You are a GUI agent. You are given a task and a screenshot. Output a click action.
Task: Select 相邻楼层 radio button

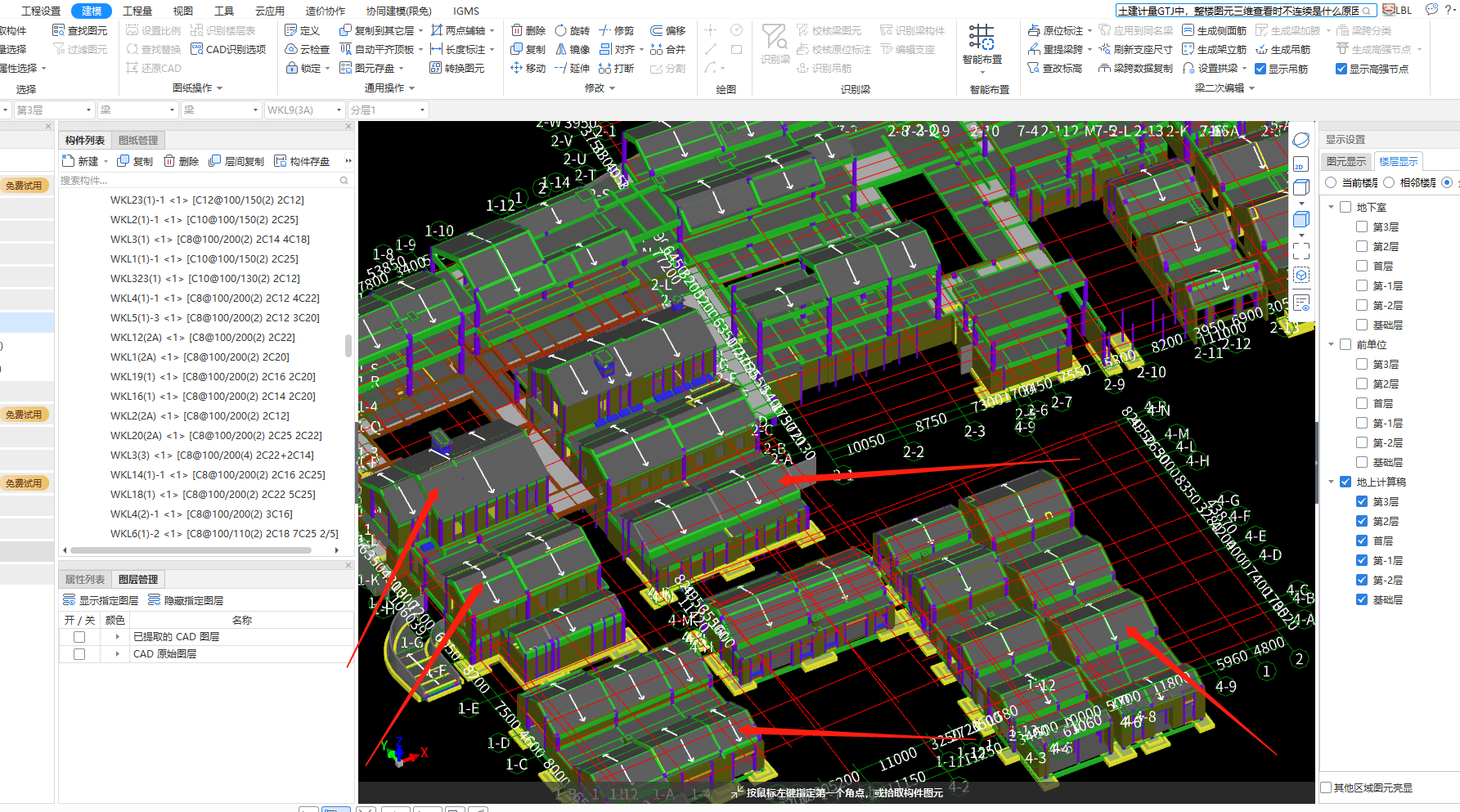pos(1389,182)
